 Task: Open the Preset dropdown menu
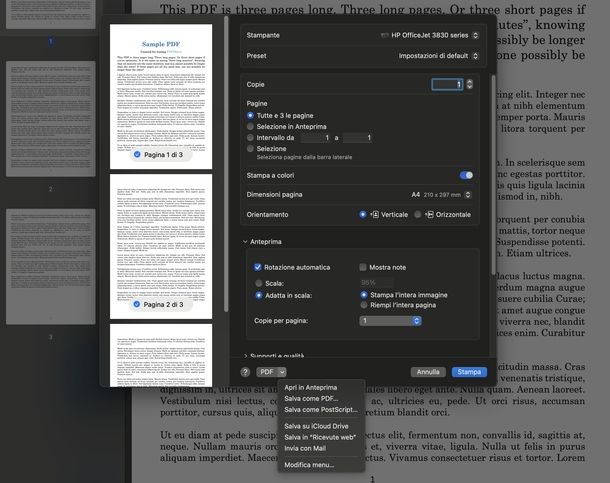[432, 56]
